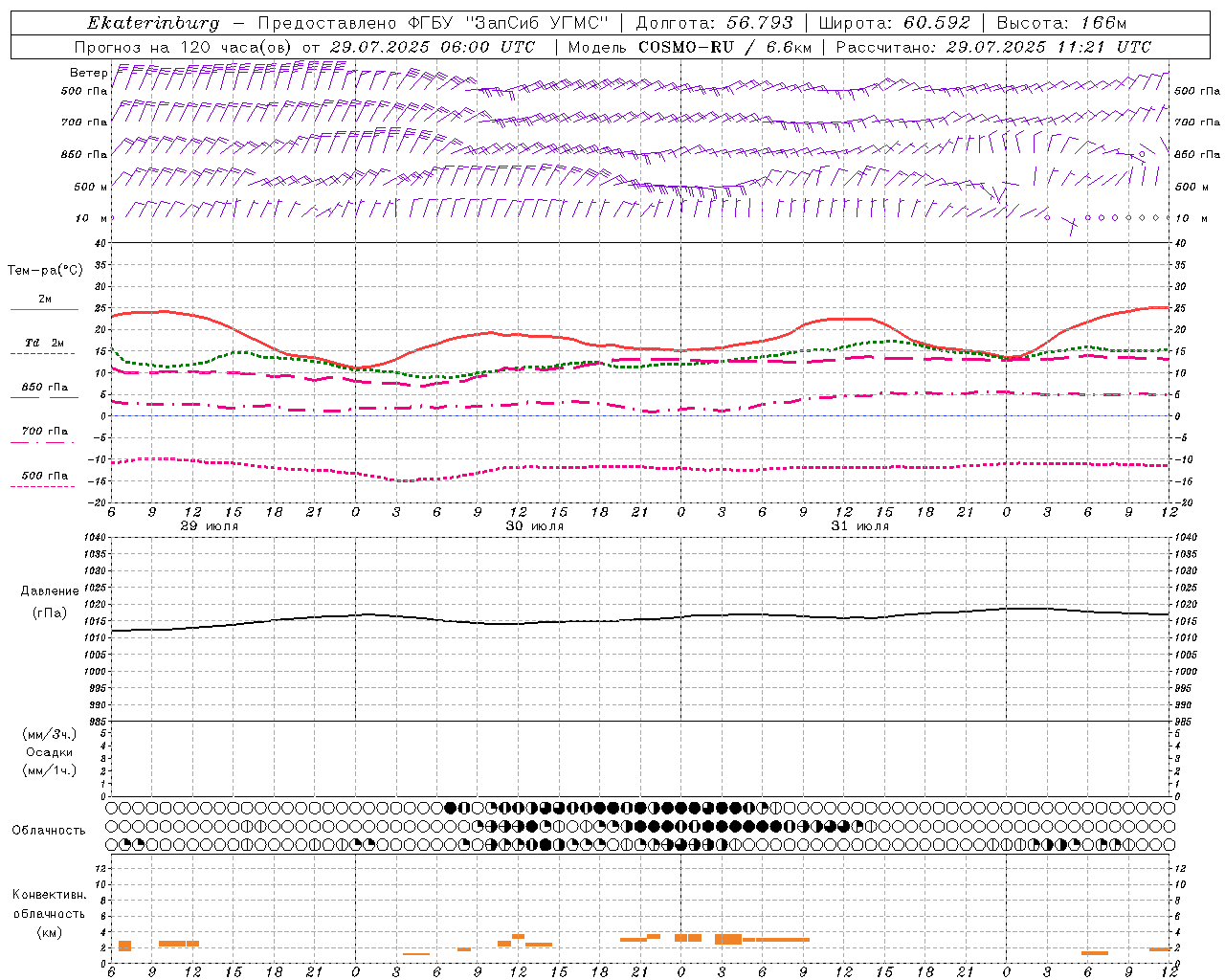Click the '30 июля' date label
The width and height of the screenshot is (1225, 980).
(534, 526)
